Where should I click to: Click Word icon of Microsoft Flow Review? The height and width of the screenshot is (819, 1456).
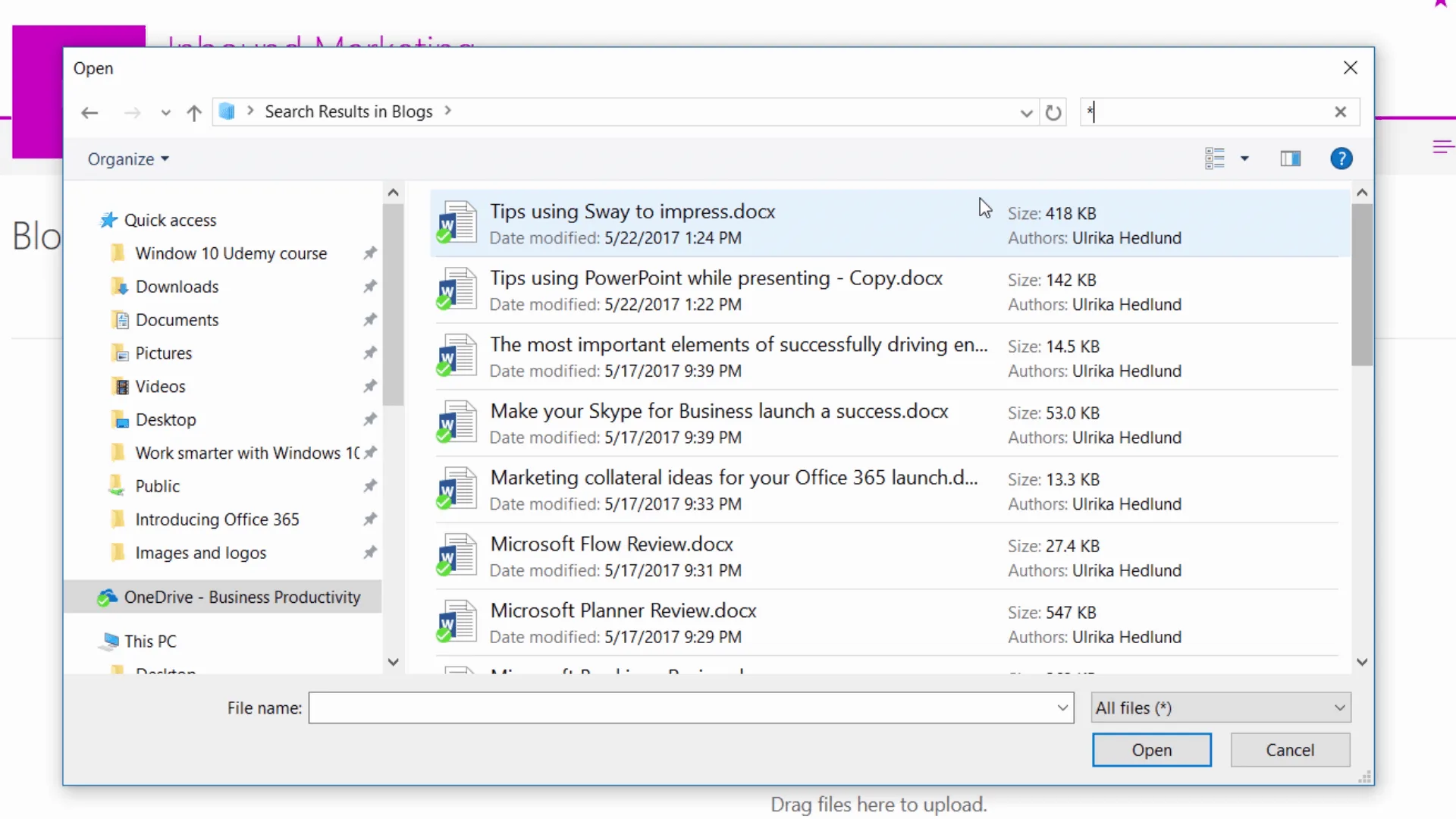457,555
